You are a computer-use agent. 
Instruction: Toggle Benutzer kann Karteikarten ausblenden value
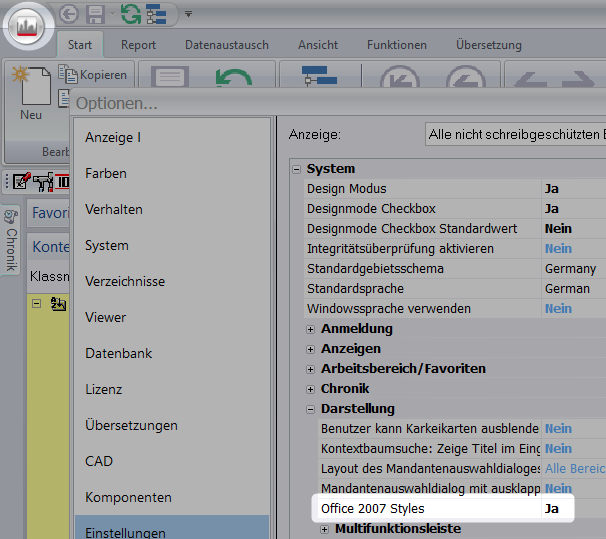click(x=558, y=428)
